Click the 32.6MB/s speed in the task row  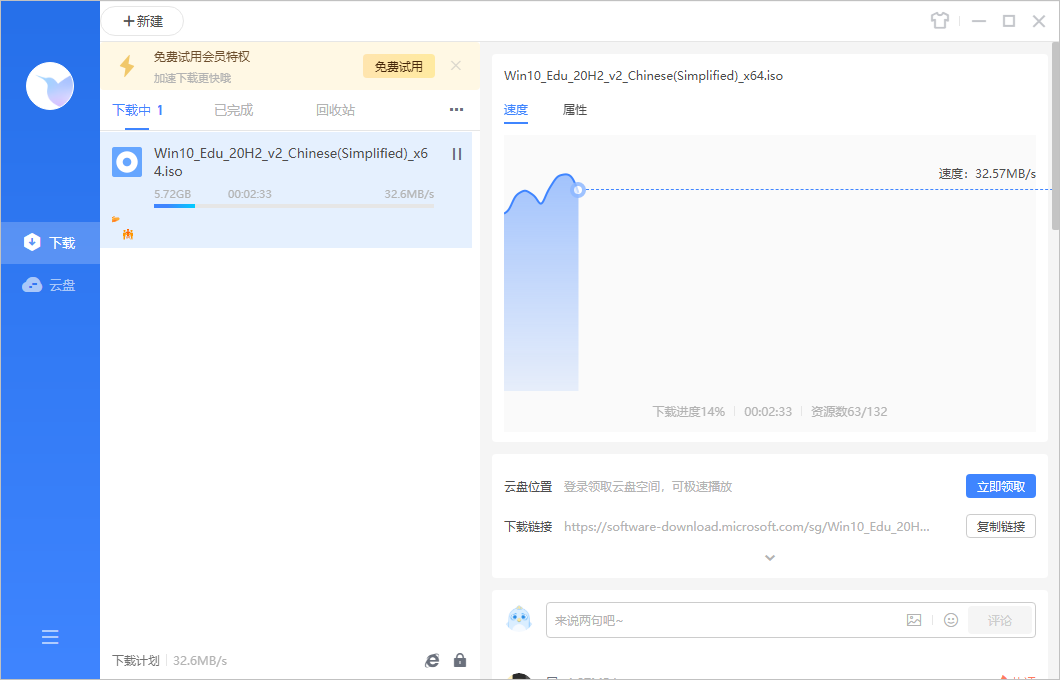pyautogui.click(x=409, y=194)
